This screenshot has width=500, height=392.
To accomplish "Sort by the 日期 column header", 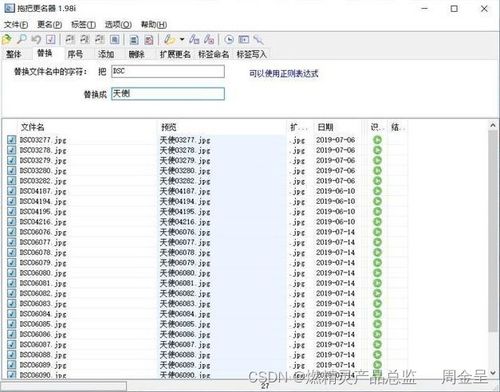I will click(x=337, y=127).
